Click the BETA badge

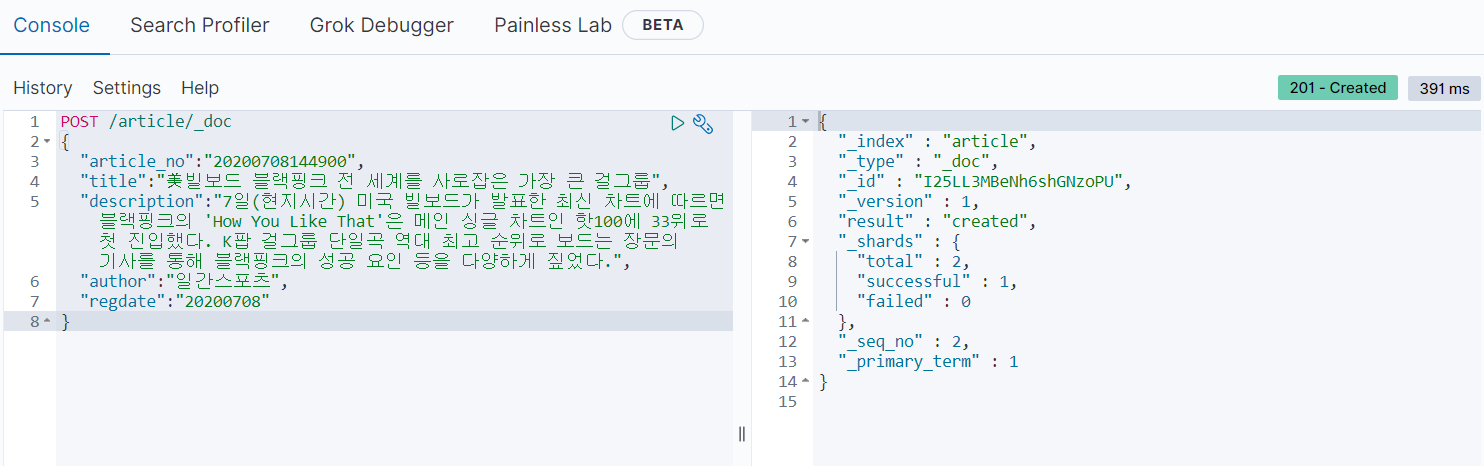click(x=663, y=26)
